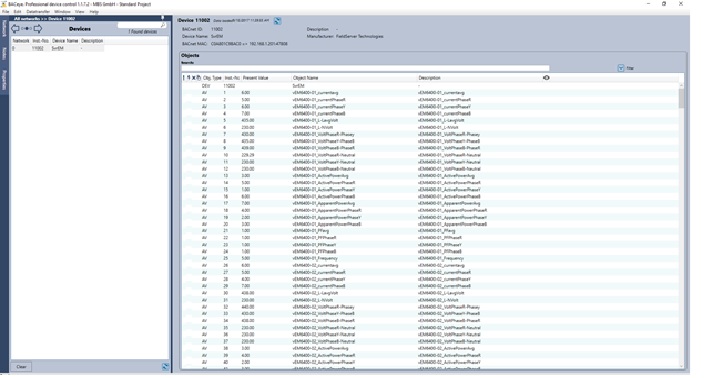Open column settings icon at the right of table header
The height and width of the screenshot is (378, 718).
pos(546,78)
